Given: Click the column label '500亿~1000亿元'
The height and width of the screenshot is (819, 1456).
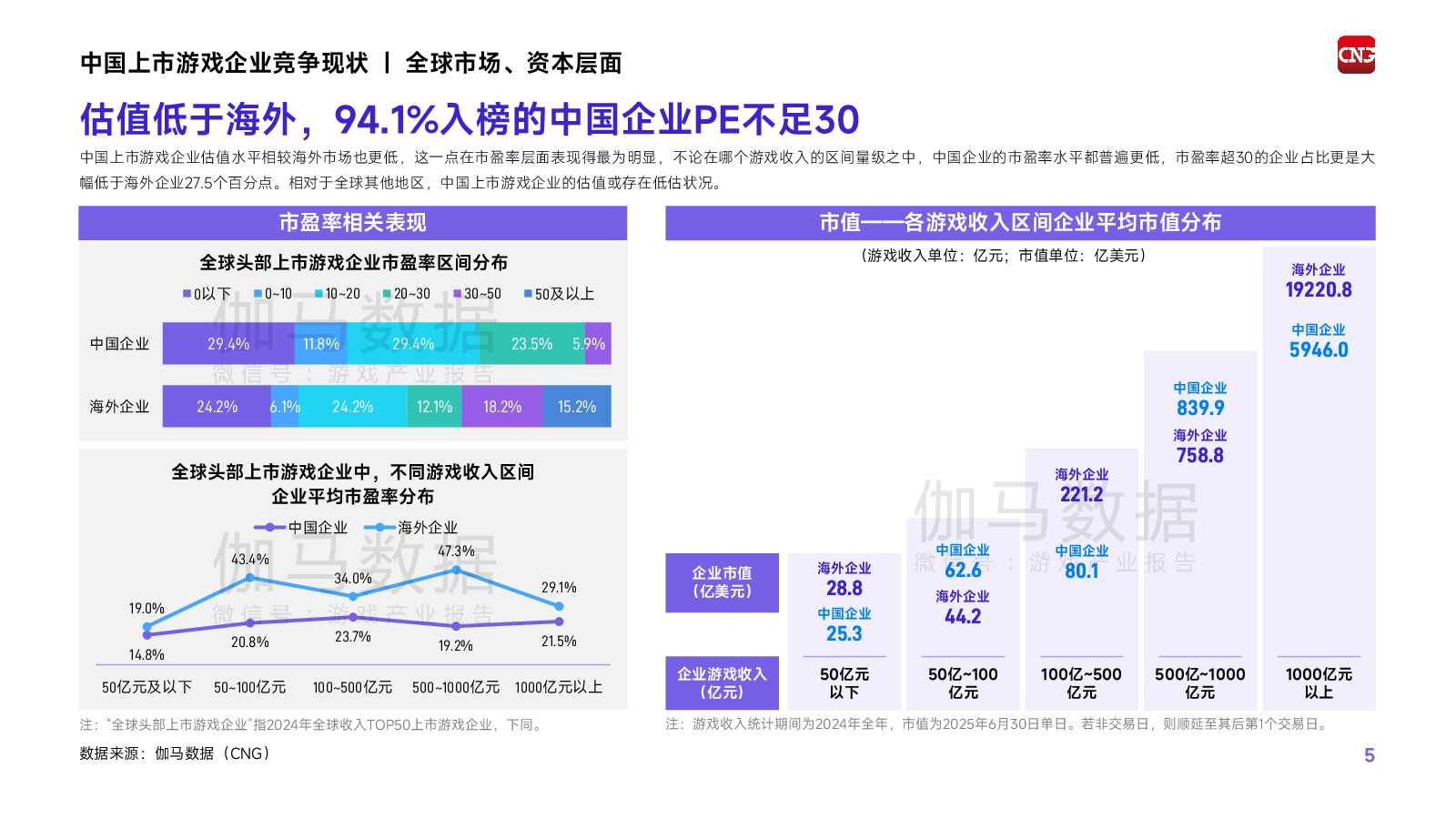Looking at the screenshot, I should (x=1200, y=683).
